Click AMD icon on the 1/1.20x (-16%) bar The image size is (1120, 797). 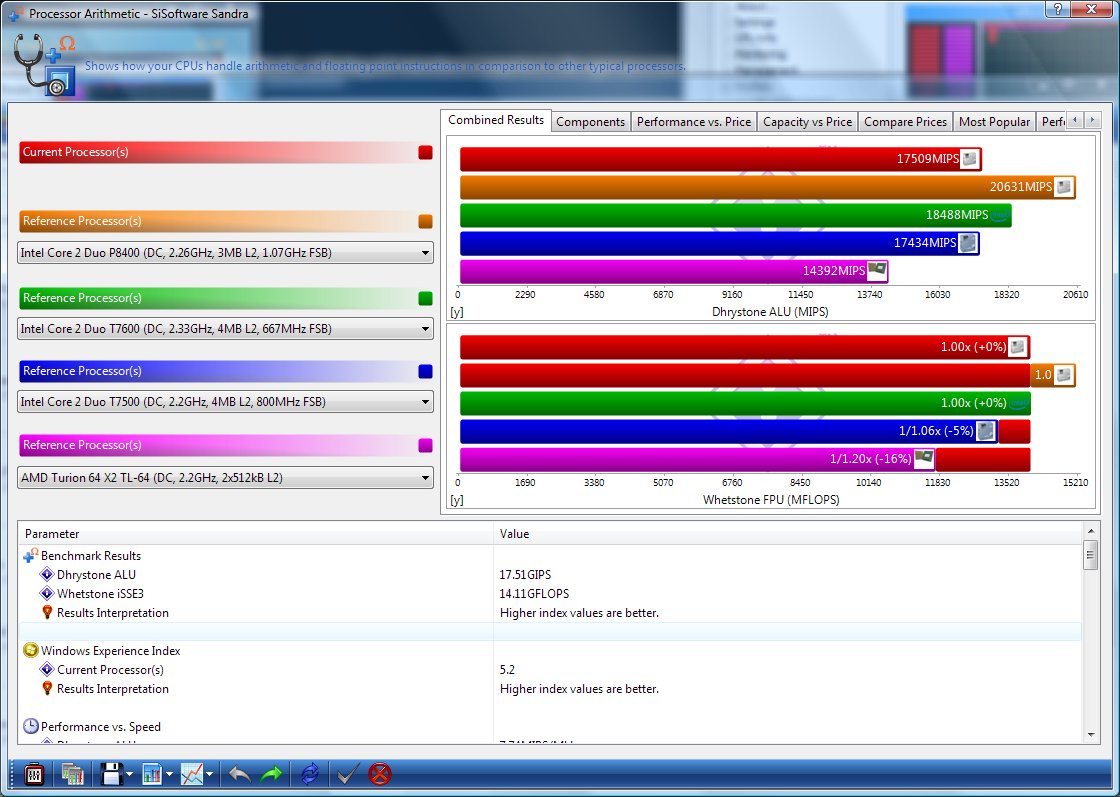pos(924,458)
